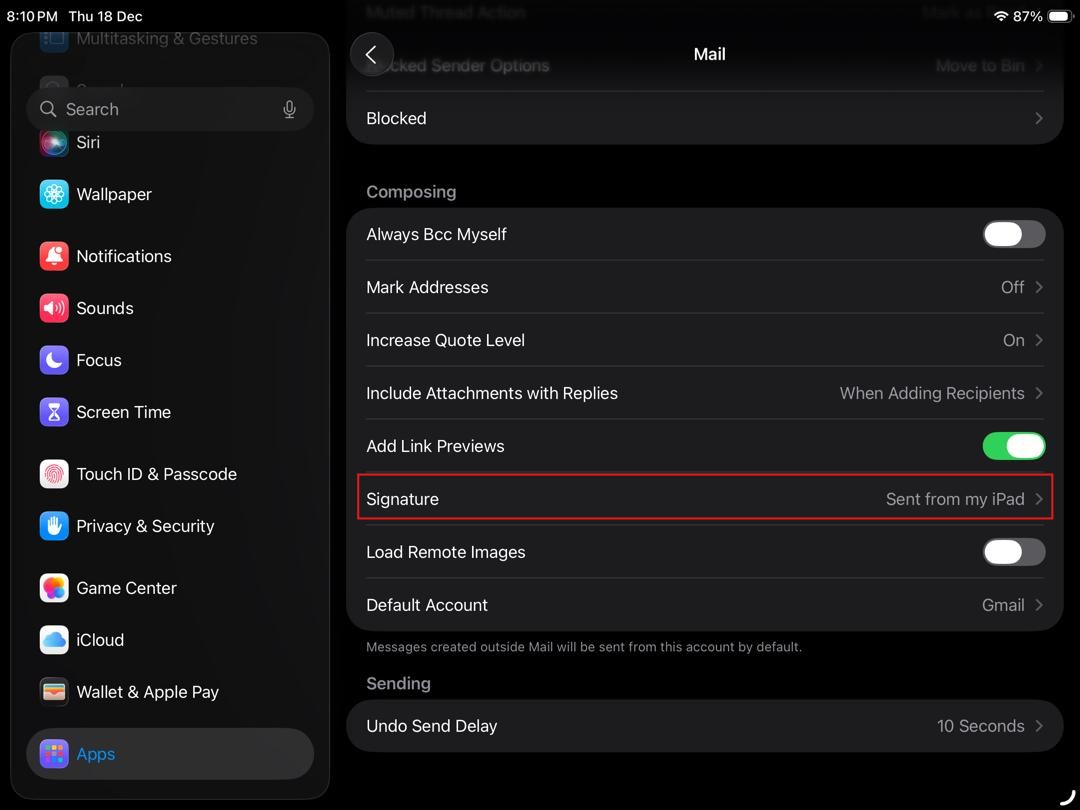Turn on Load Remote Images switch
This screenshot has width=1080, height=810.
1013,552
